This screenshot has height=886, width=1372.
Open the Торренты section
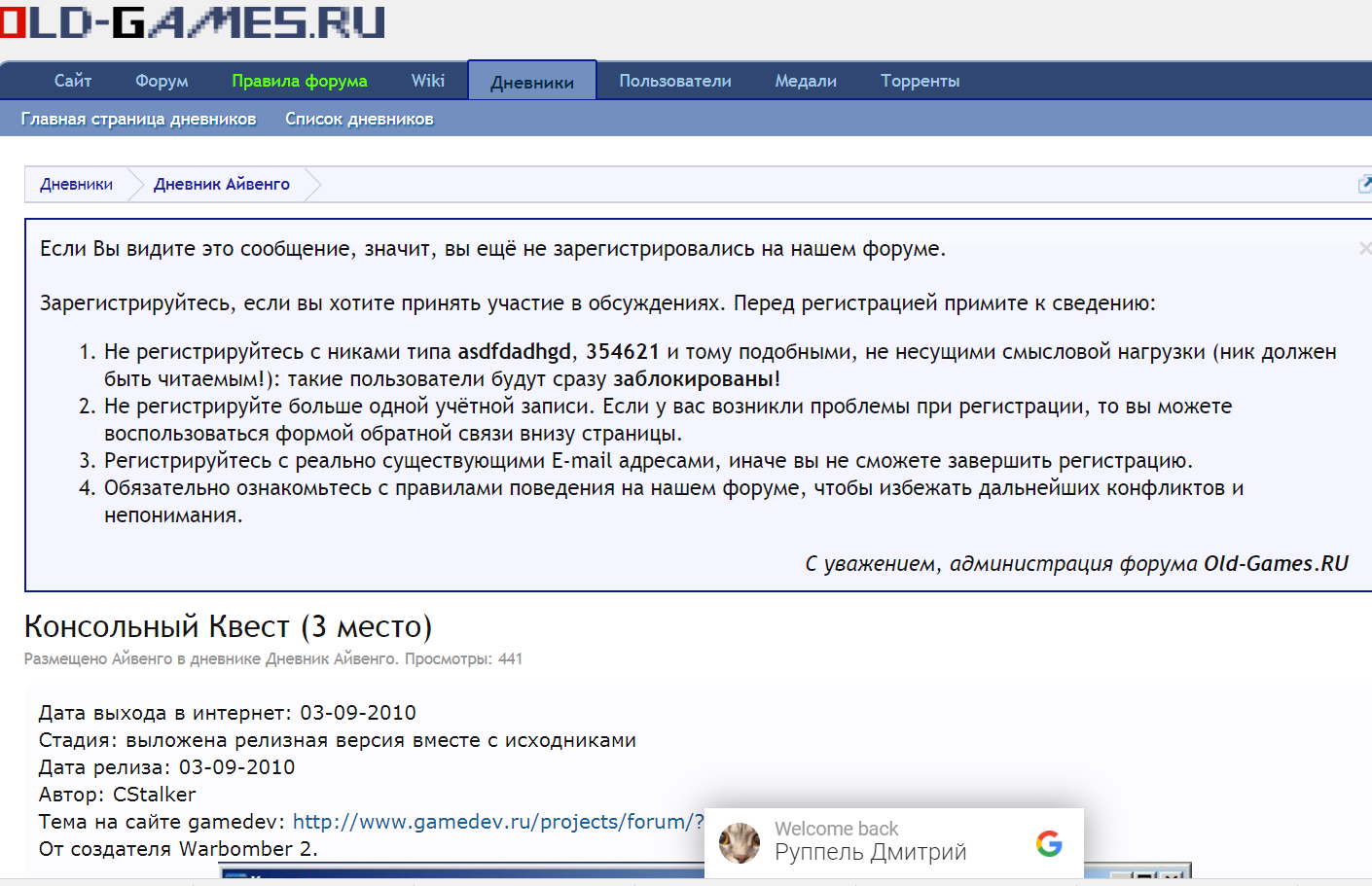(x=921, y=81)
